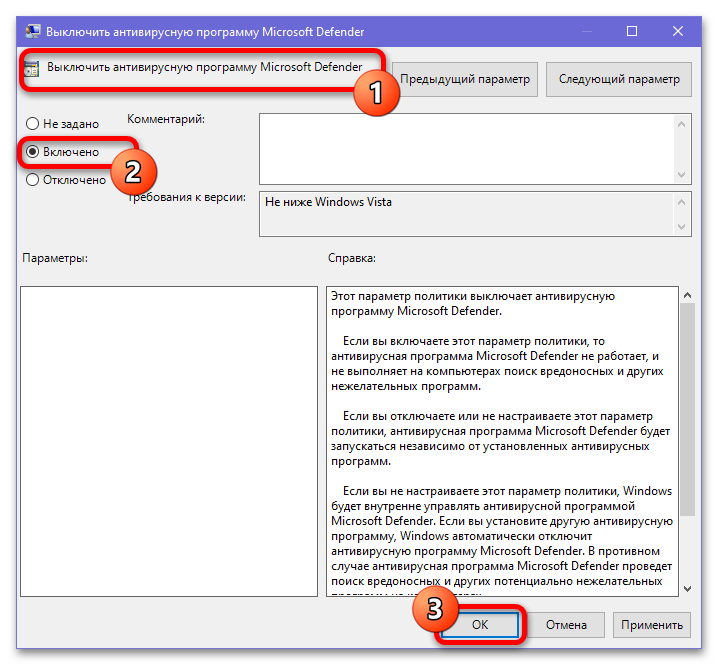Click 'Если вы отключаете или не настраиваете' paragraph

(500, 439)
